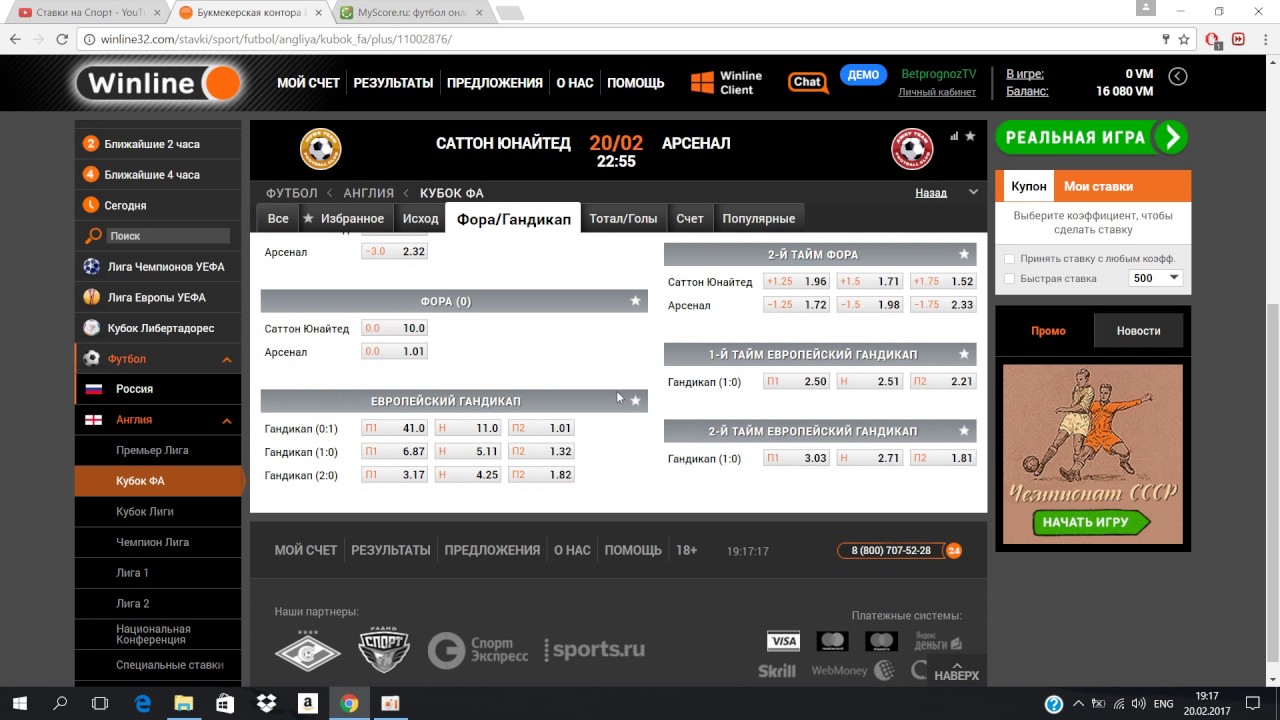Click the Ближайшие 2 часа clock icon
The height and width of the screenshot is (720, 1280).
point(91,144)
